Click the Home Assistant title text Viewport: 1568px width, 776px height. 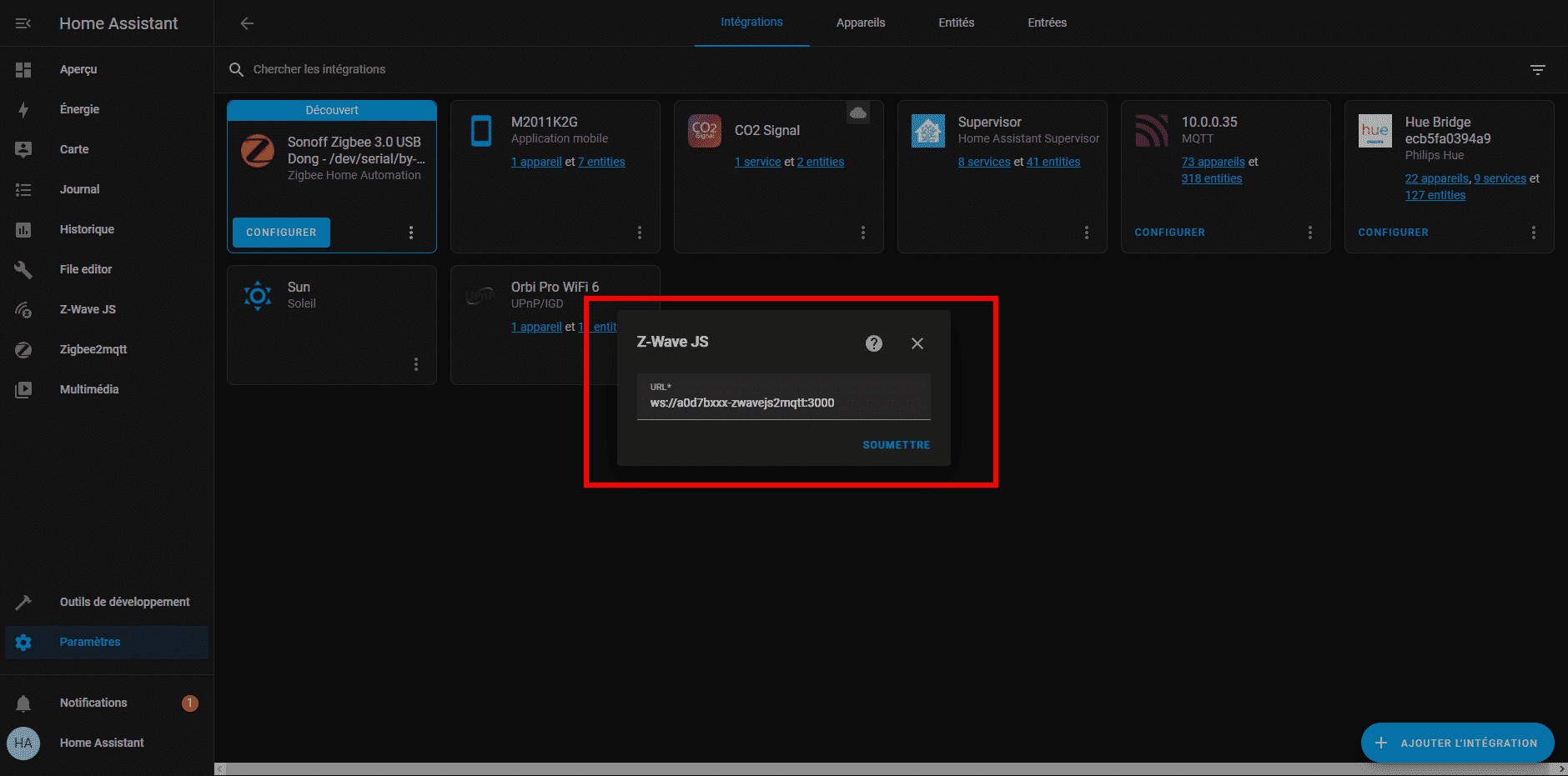pyautogui.click(x=118, y=23)
